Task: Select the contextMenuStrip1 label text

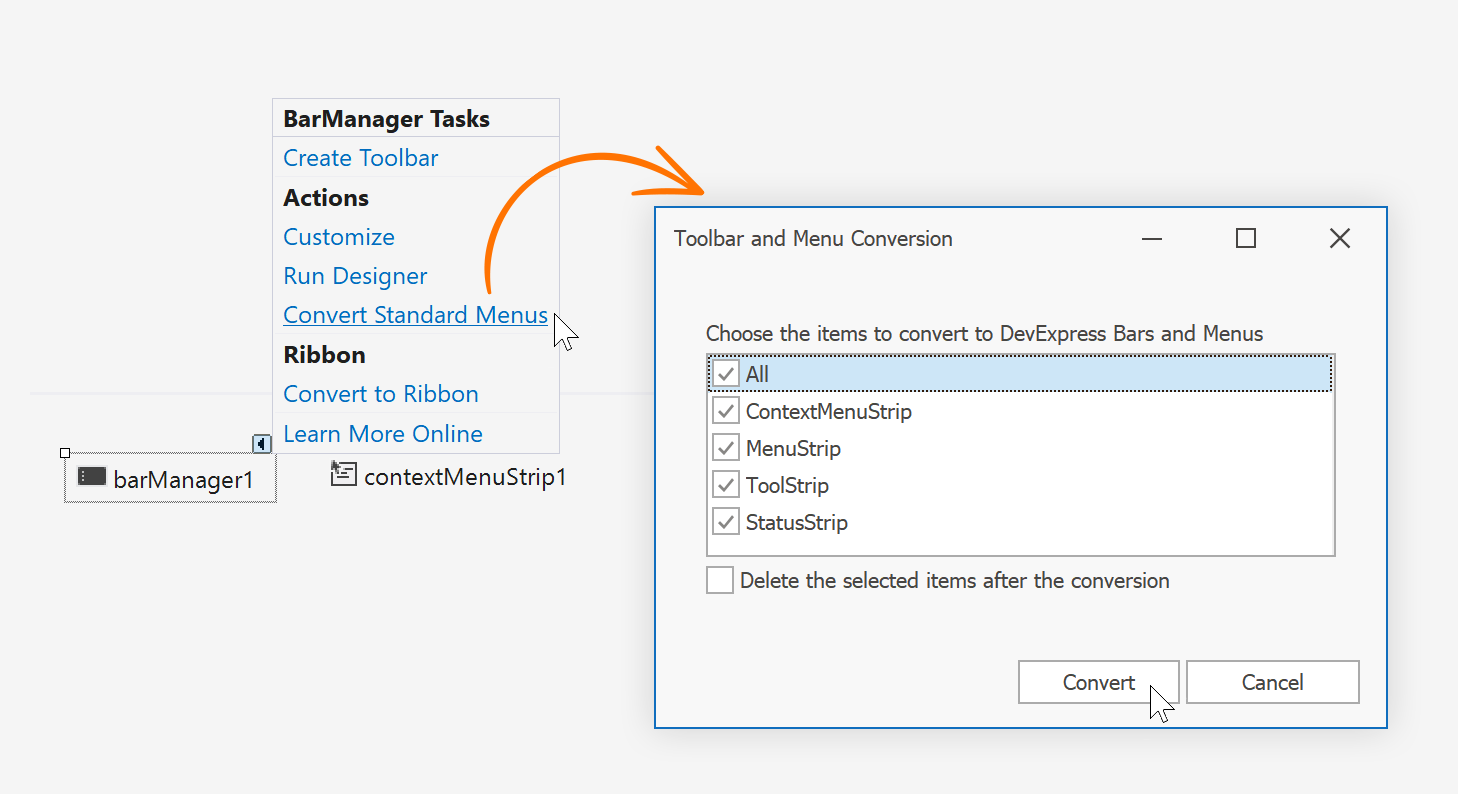Action: pyautogui.click(x=465, y=477)
